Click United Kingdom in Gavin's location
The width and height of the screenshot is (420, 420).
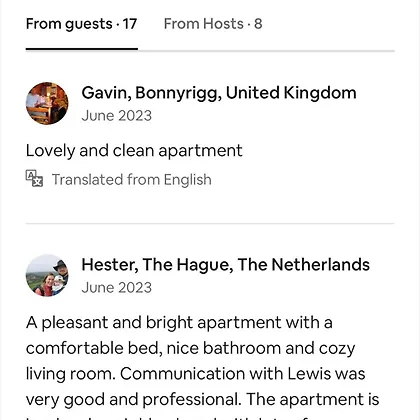(291, 93)
